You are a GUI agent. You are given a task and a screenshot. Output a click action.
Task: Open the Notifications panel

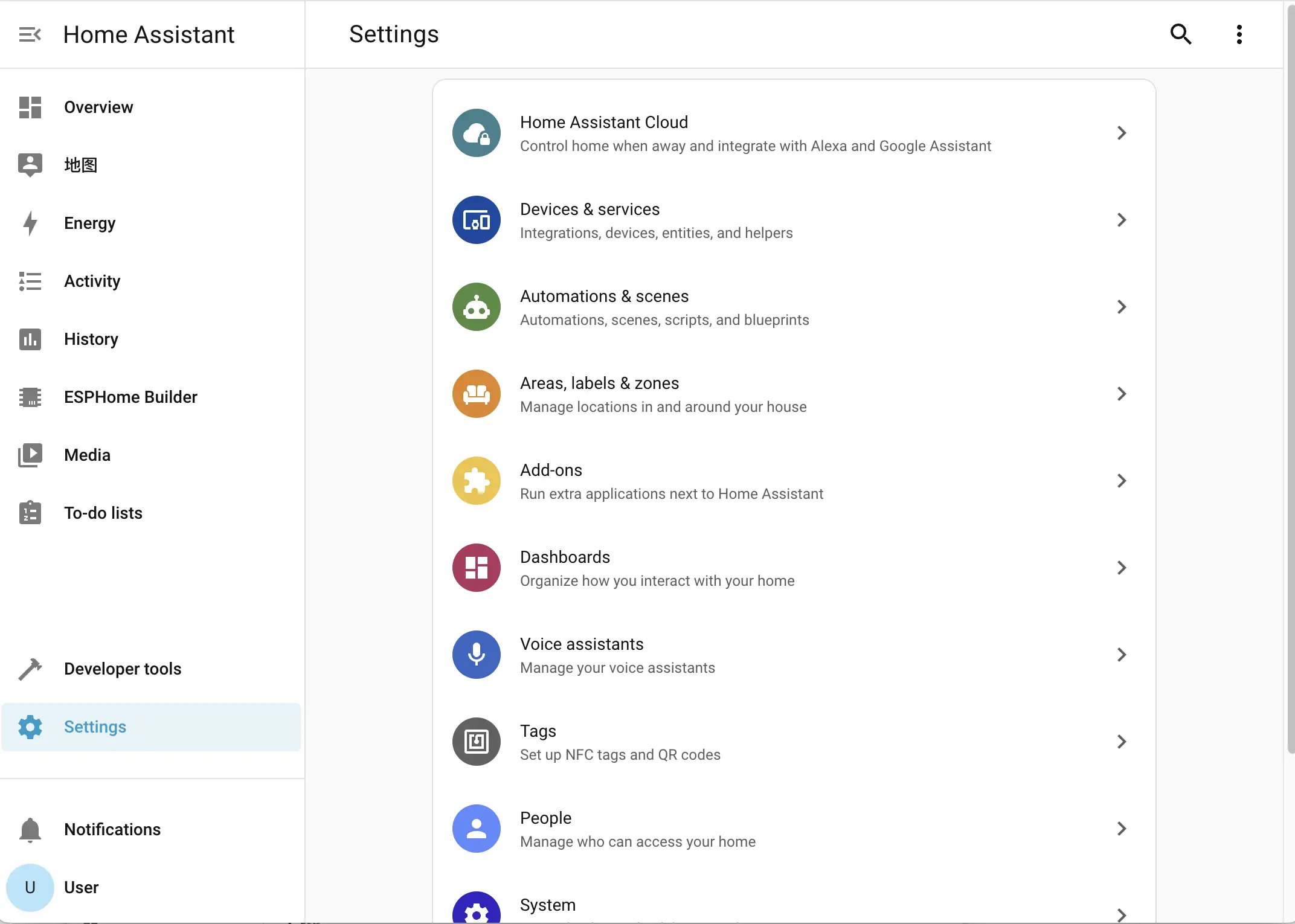pos(112,830)
